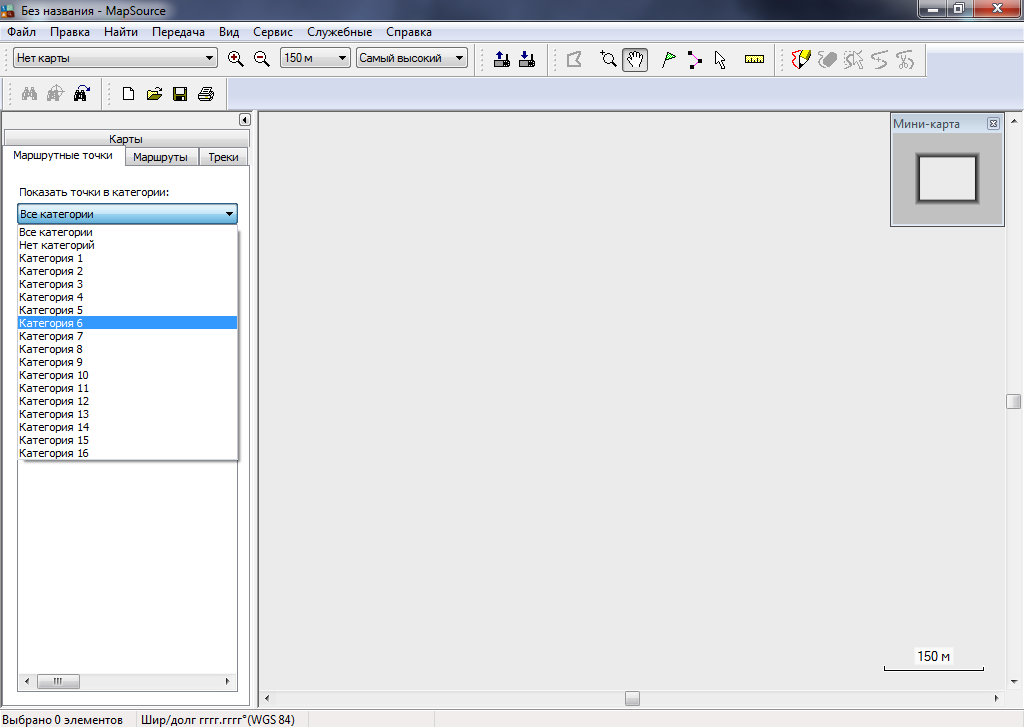Viewport: 1024px width, 728px height.
Task: Open the 150 м scale dropdown
Action: [315, 59]
